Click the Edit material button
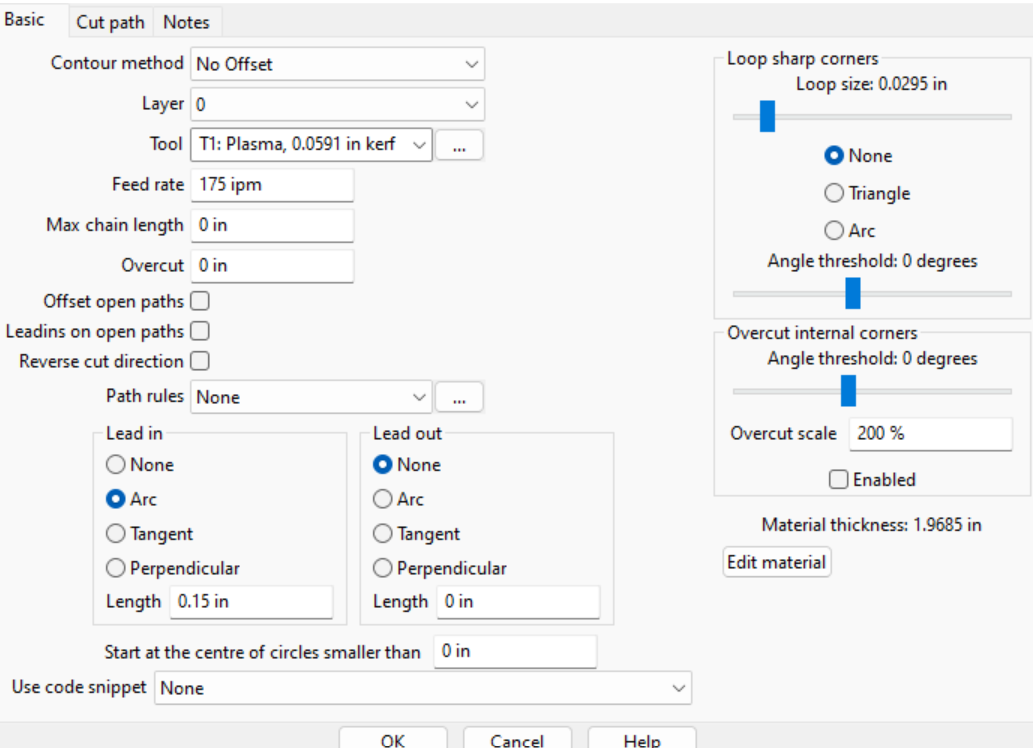Viewport: 1033px width, 748px height. point(776,562)
